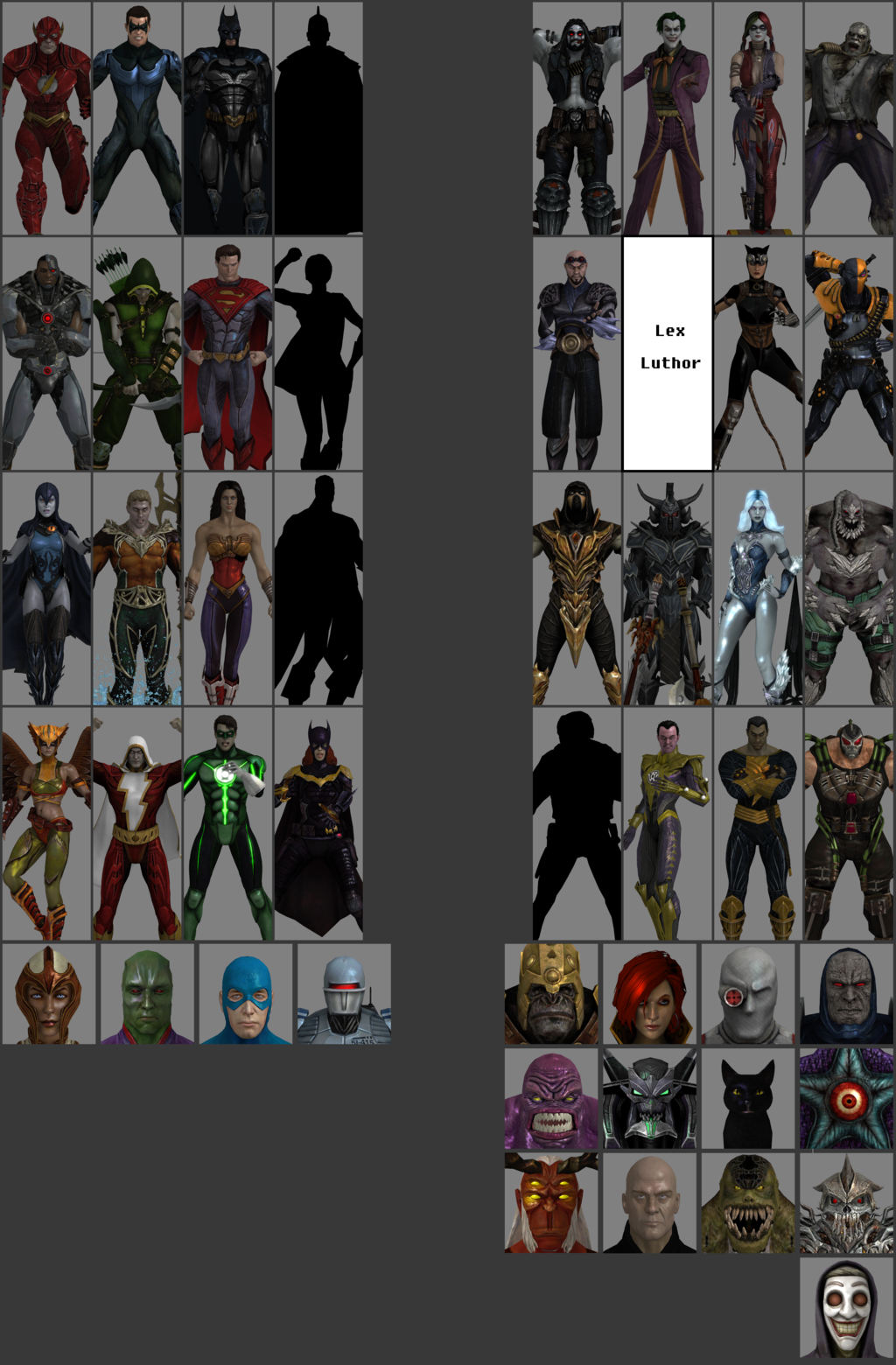This screenshot has height=1365, width=896.
Task: Choose Shazam with the lightning bolt emblem
Action: 137,824
